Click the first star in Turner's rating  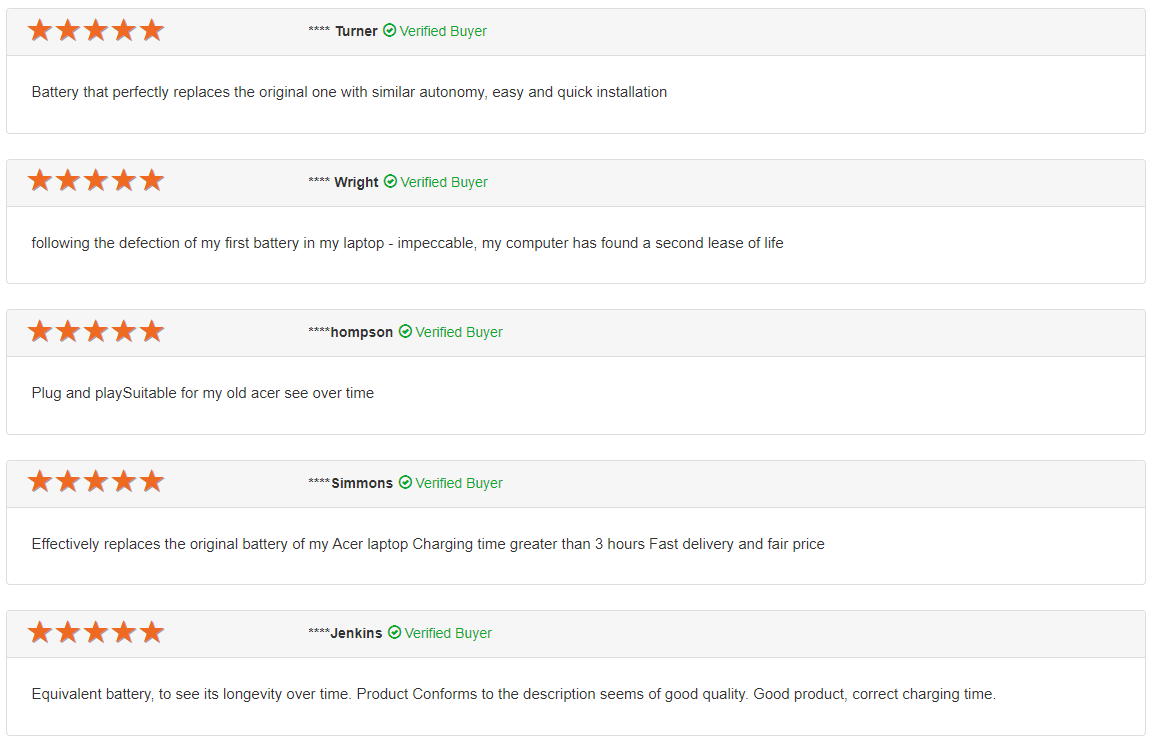(40, 31)
